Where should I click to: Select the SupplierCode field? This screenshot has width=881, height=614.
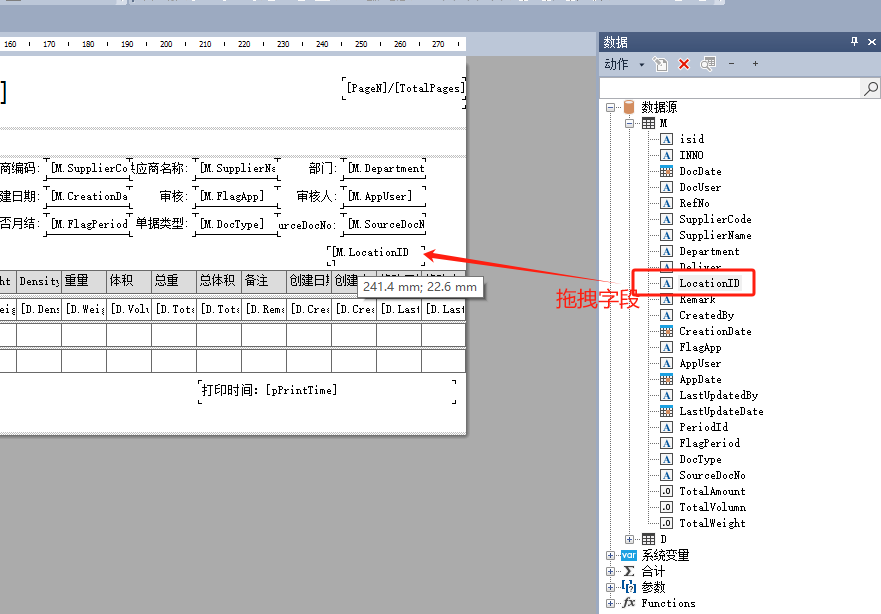pos(715,219)
